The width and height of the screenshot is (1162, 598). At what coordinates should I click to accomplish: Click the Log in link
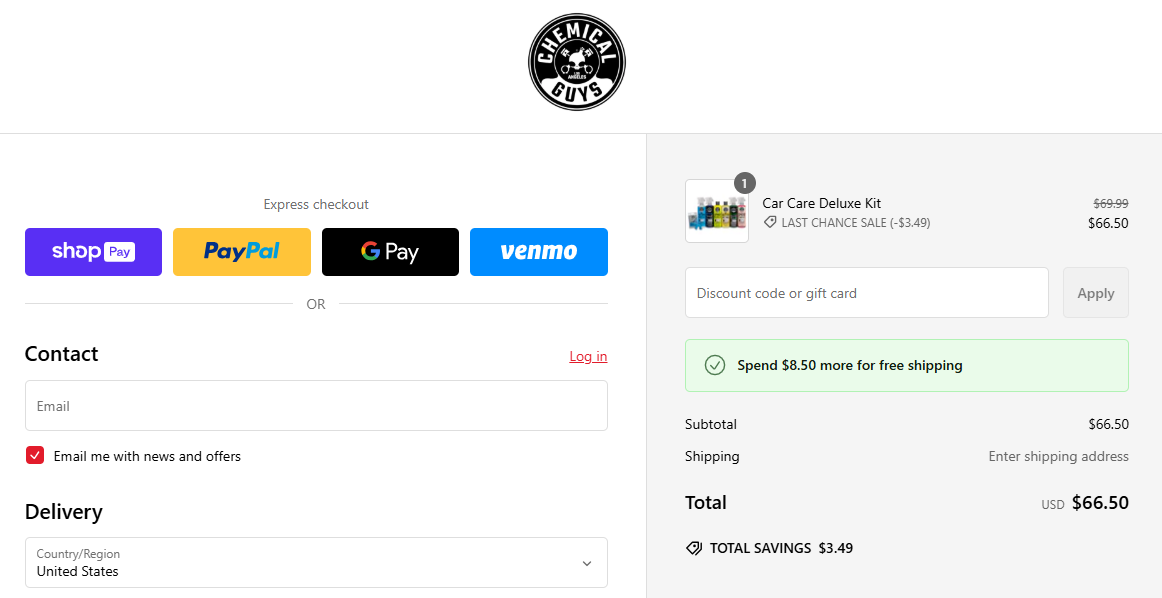tap(588, 357)
